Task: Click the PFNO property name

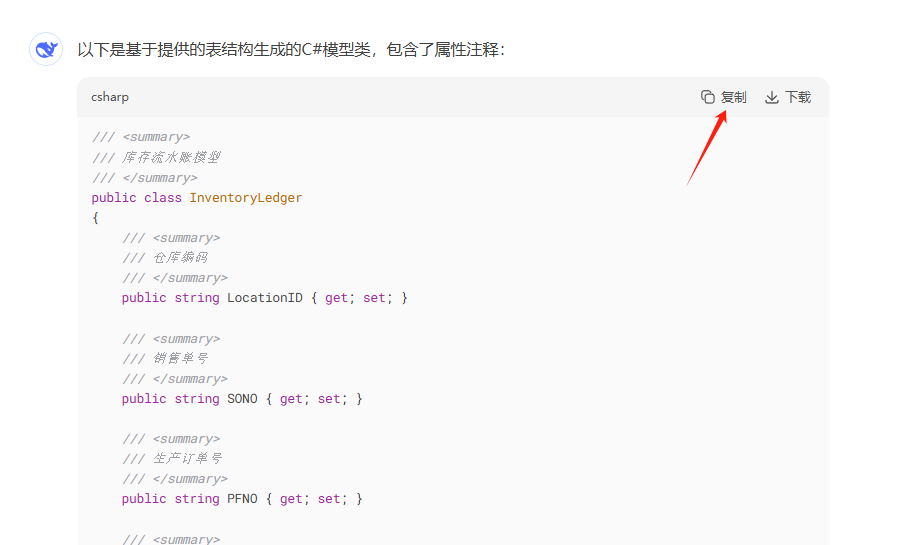Action: pyautogui.click(x=242, y=499)
